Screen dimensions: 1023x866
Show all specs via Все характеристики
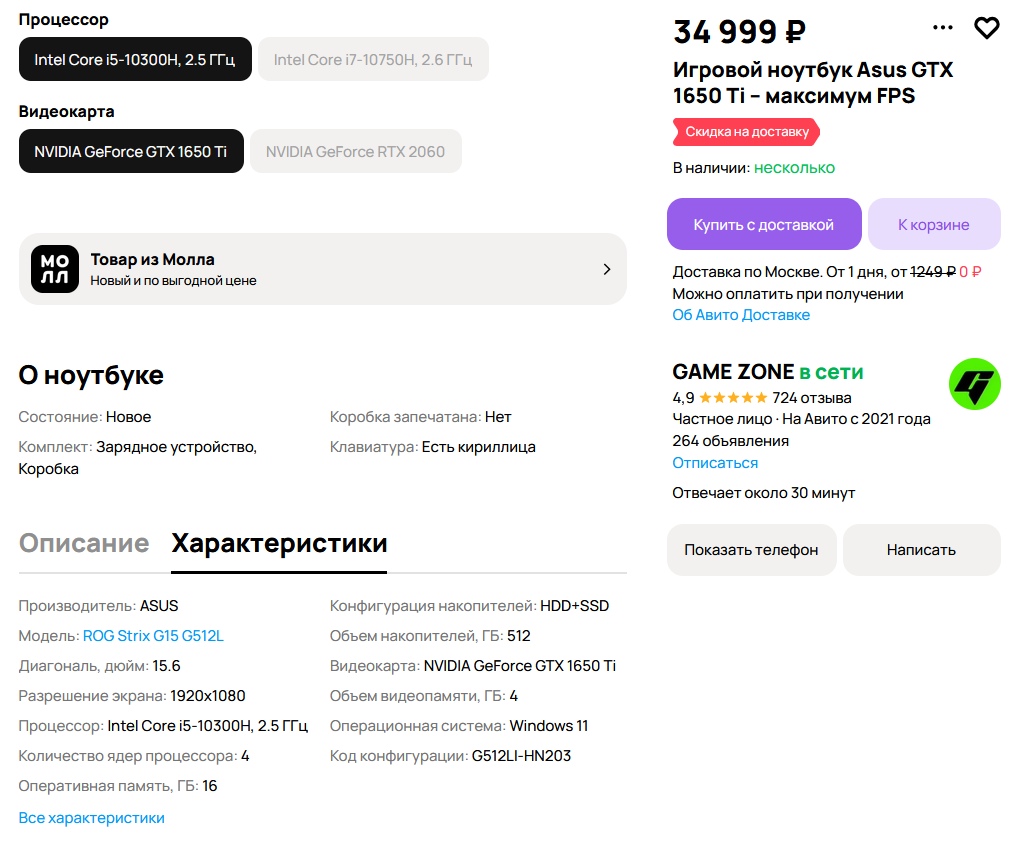92,818
